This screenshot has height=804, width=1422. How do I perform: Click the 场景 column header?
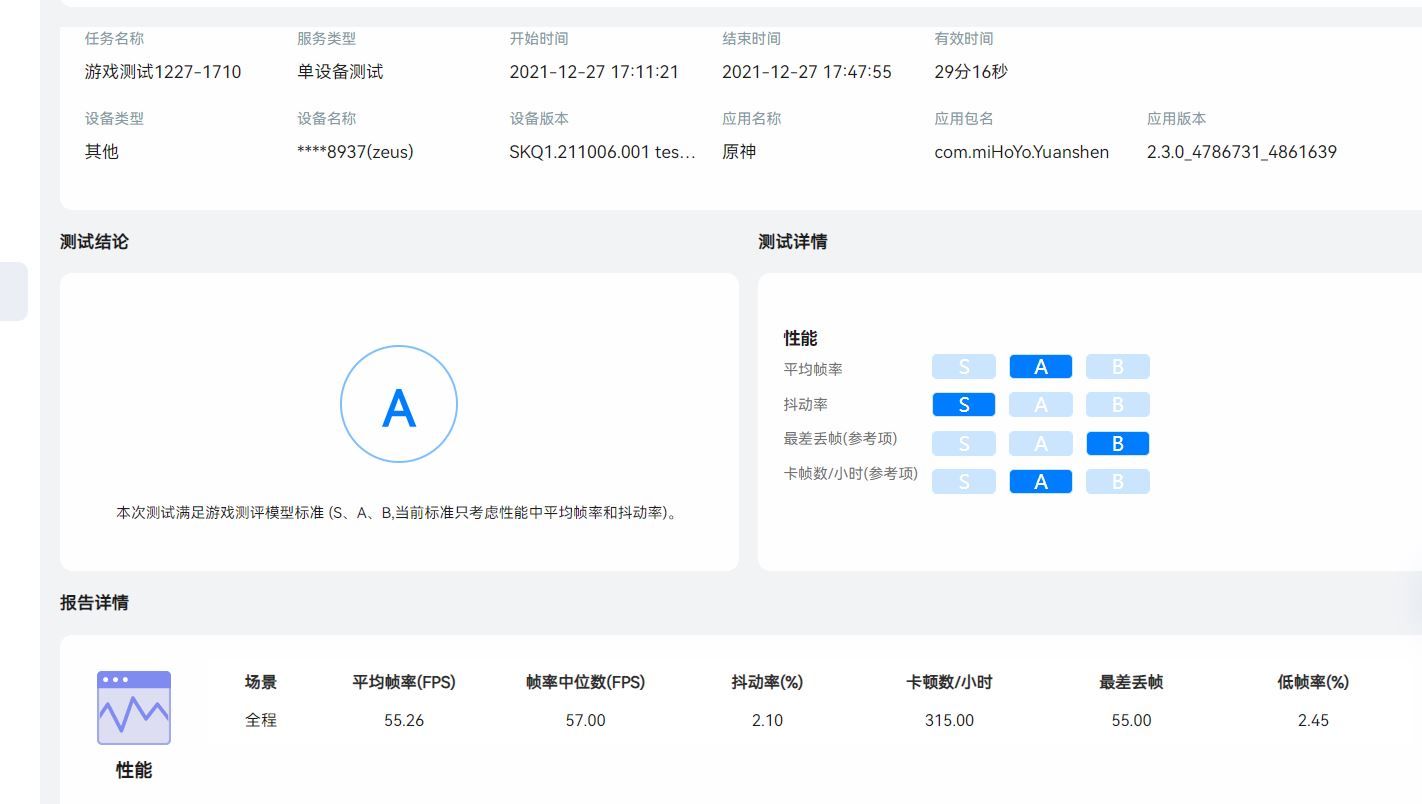coord(261,682)
